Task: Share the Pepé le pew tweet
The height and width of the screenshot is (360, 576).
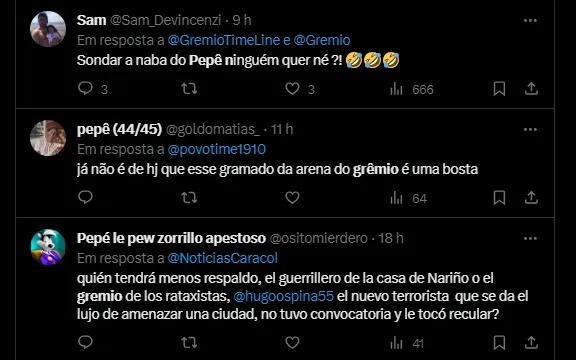Action: click(531, 342)
